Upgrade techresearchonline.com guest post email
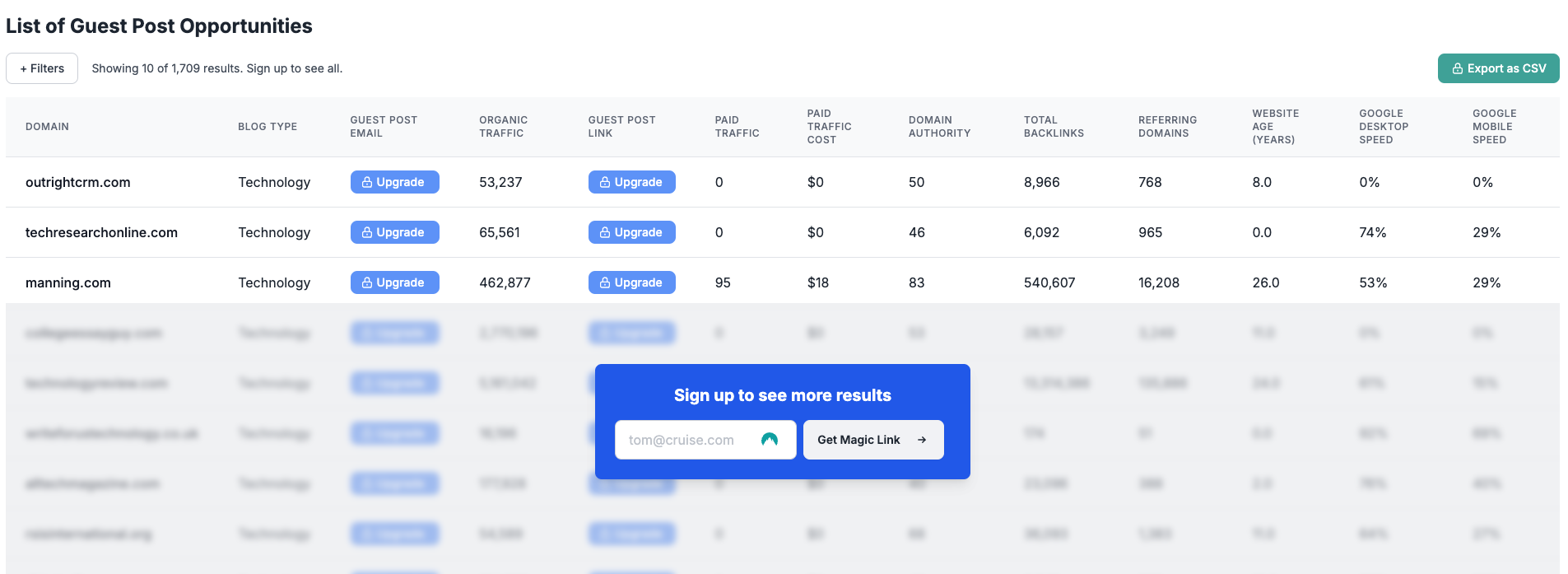Screen dimensions: 1568x574 point(394,232)
